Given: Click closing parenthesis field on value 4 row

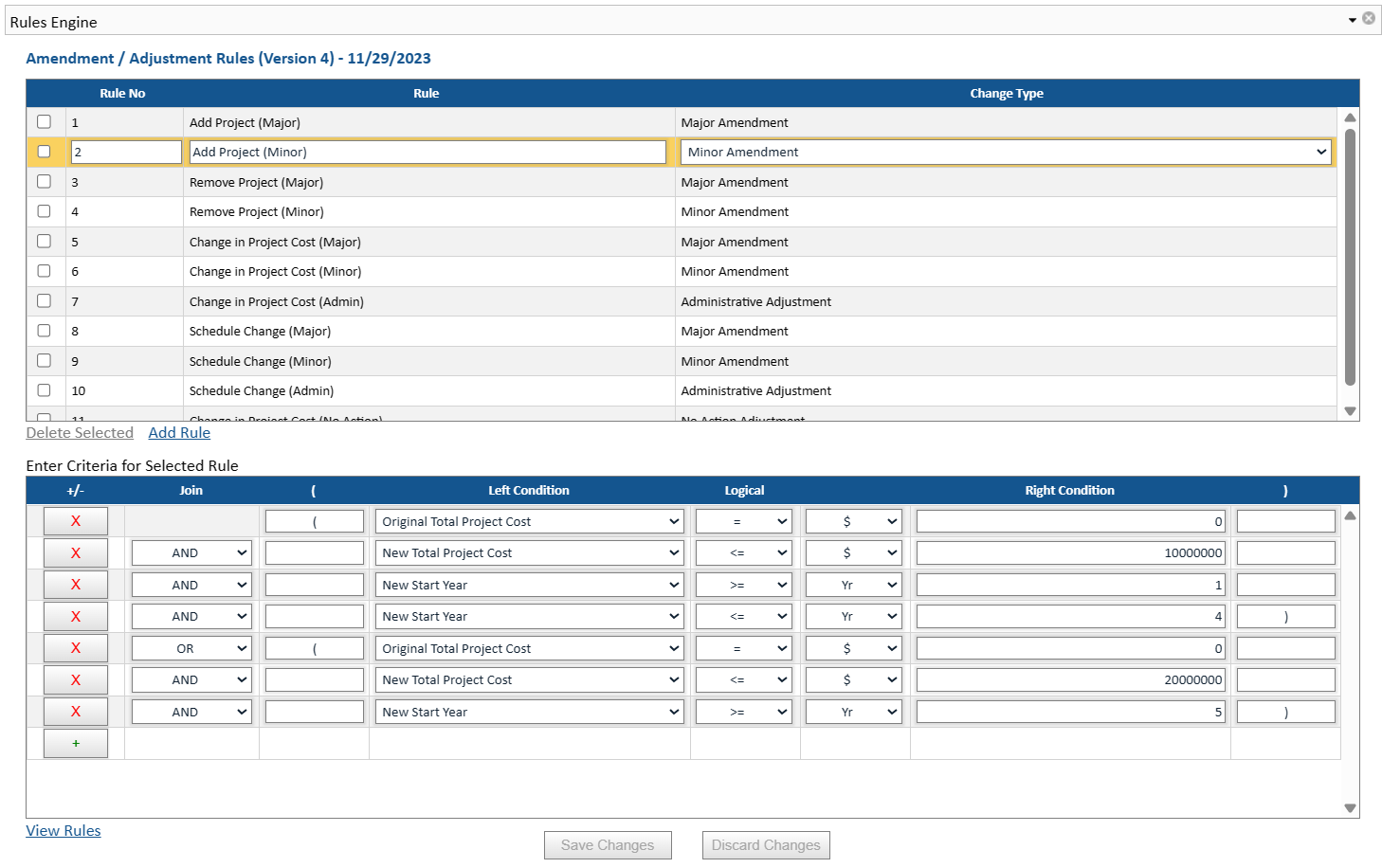Looking at the screenshot, I should click(1286, 617).
